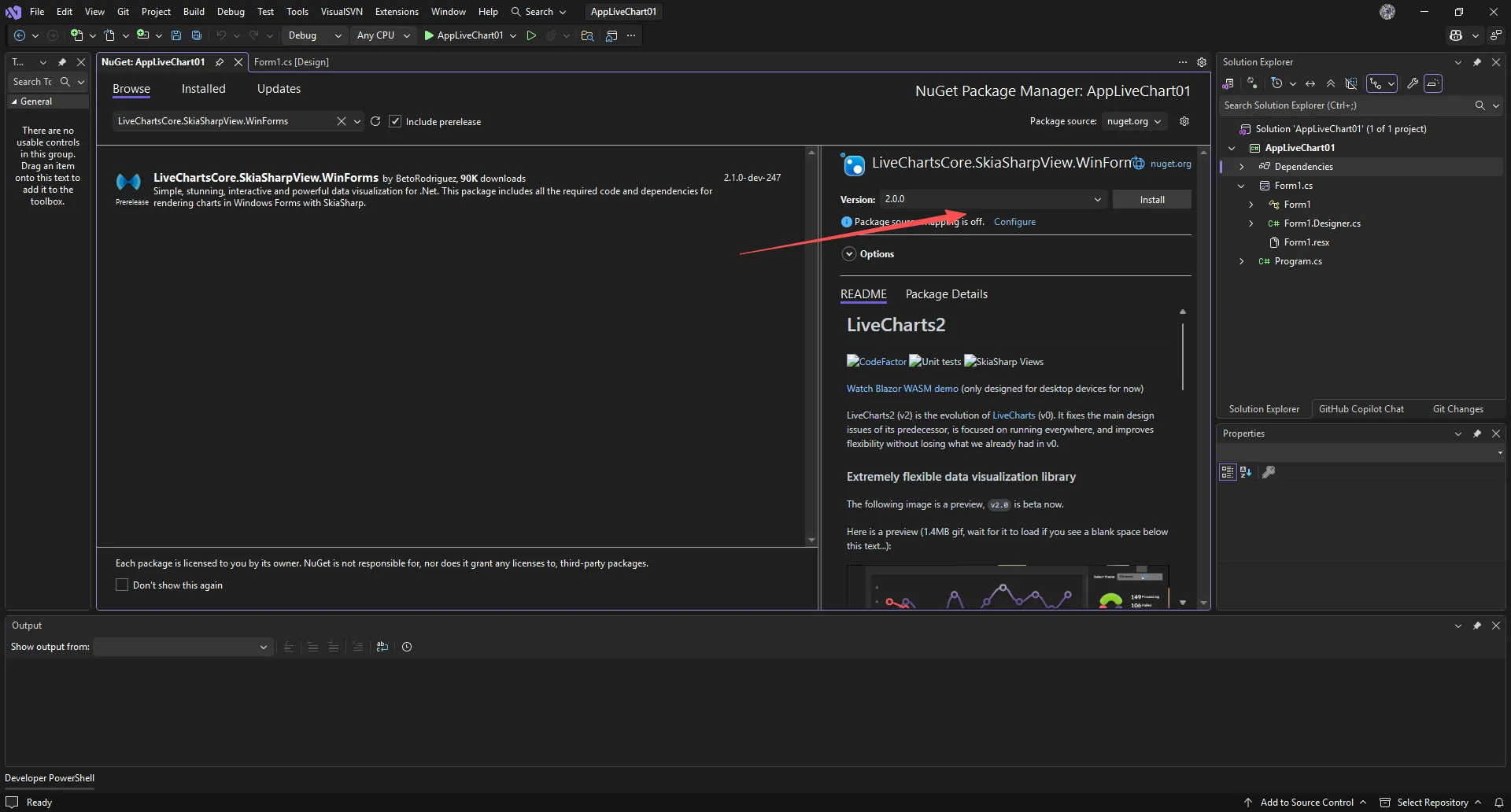Open Properties wrench icon in Solution Explorer
Image resolution: width=1511 pixels, height=812 pixels.
point(1413,83)
